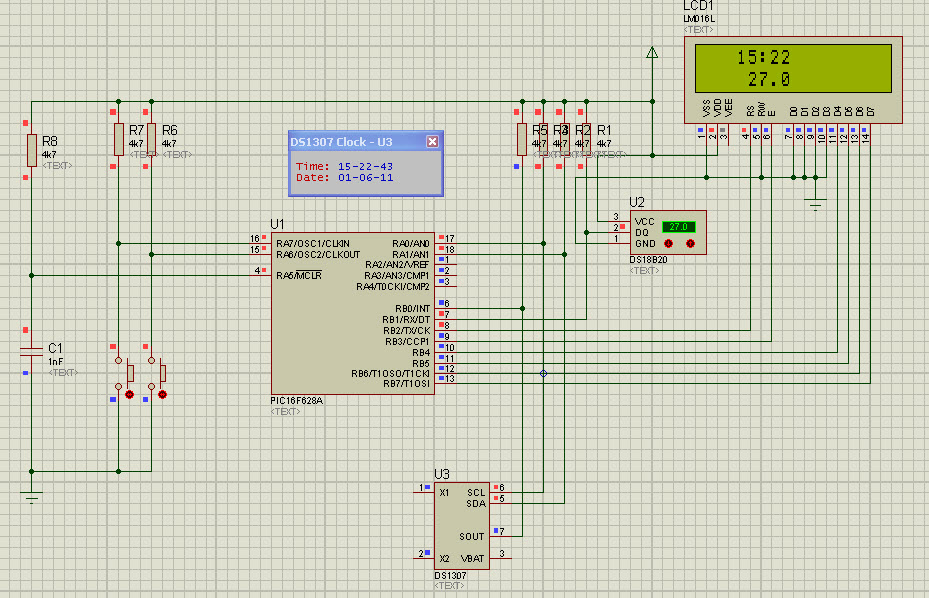Click the power terminal arrow left of LCD
The height and width of the screenshot is (598, 929).
[x=652, y=53]
